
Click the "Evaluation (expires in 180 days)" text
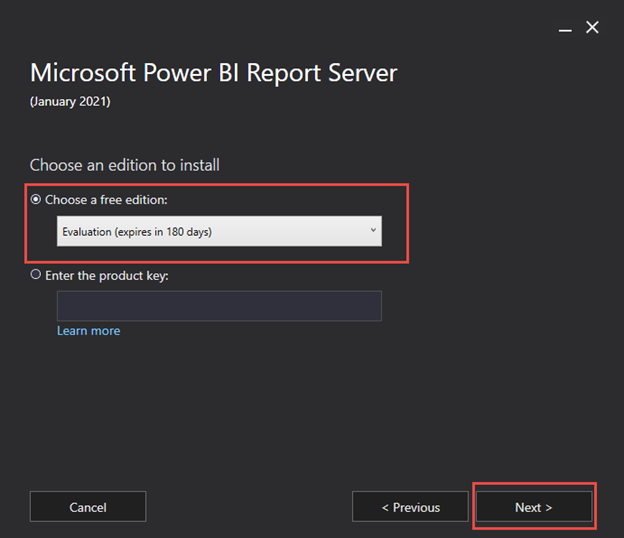pyautogui.click(x=137, y=232)
